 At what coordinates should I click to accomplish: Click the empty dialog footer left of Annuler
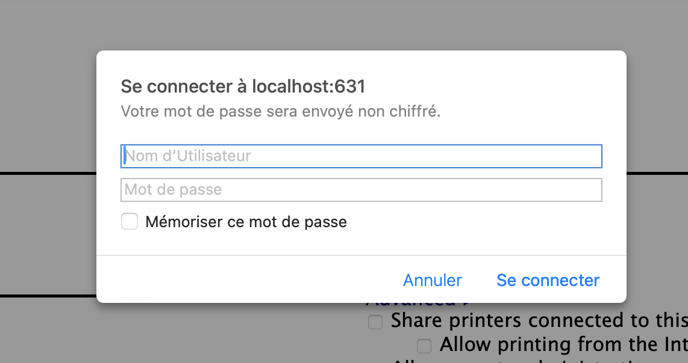pos(249,279)
